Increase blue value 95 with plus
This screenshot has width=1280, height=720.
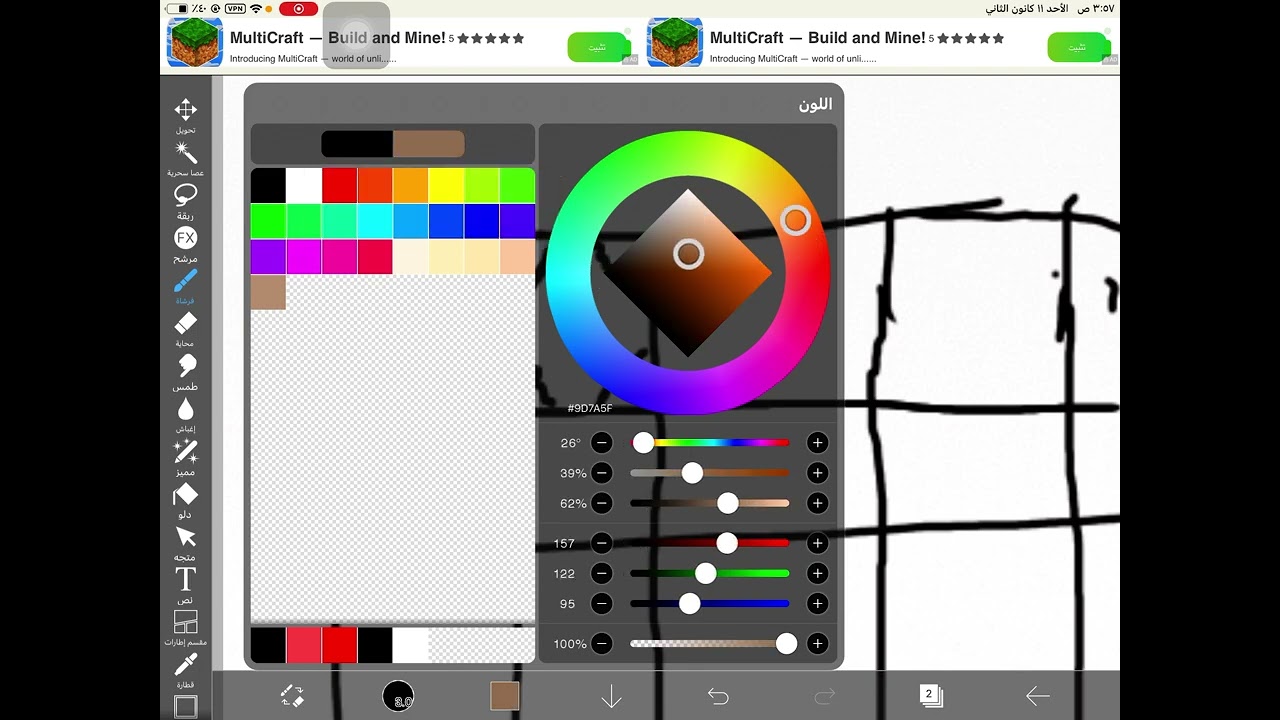817,604
